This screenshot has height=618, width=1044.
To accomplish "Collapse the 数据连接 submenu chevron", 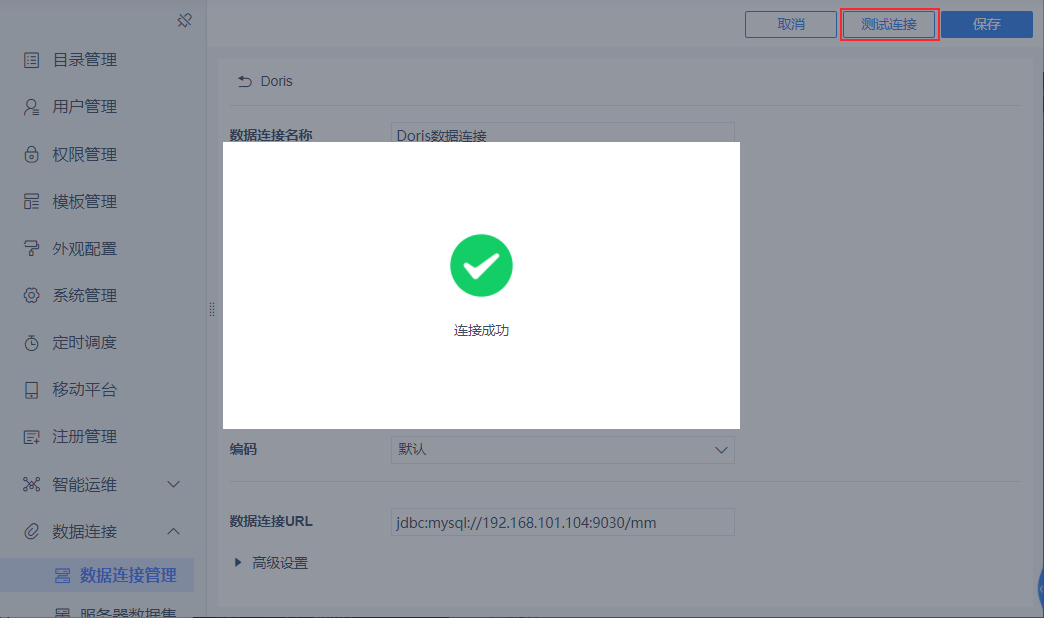I will tap(173, 531).
